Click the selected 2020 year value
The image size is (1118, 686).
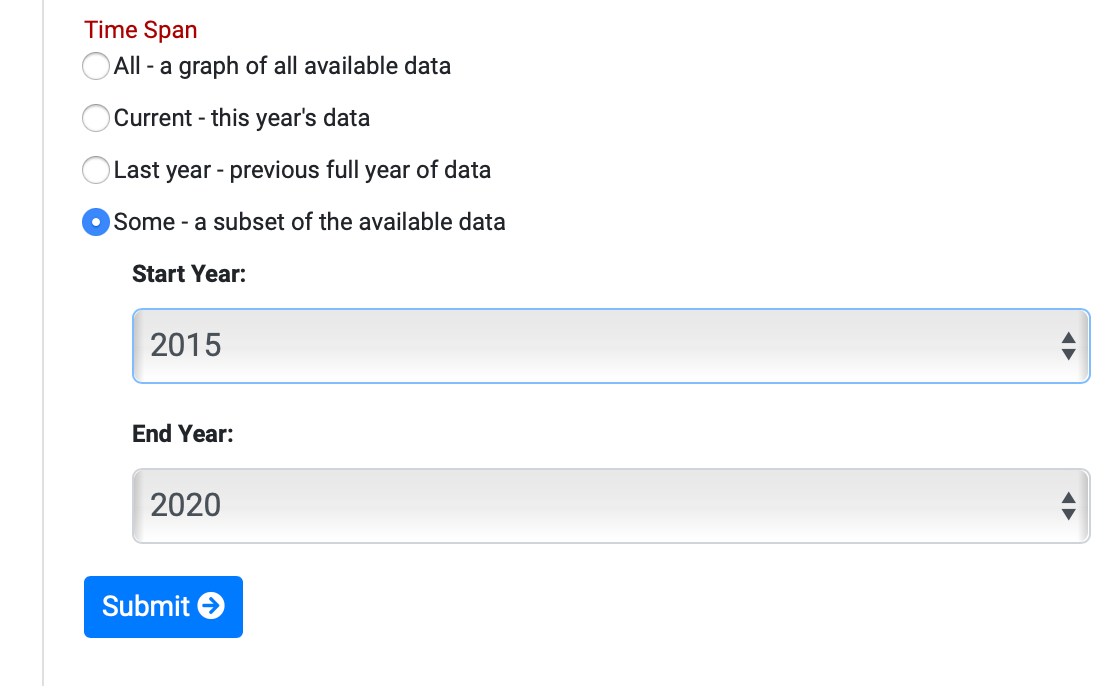tap(186, 506)
